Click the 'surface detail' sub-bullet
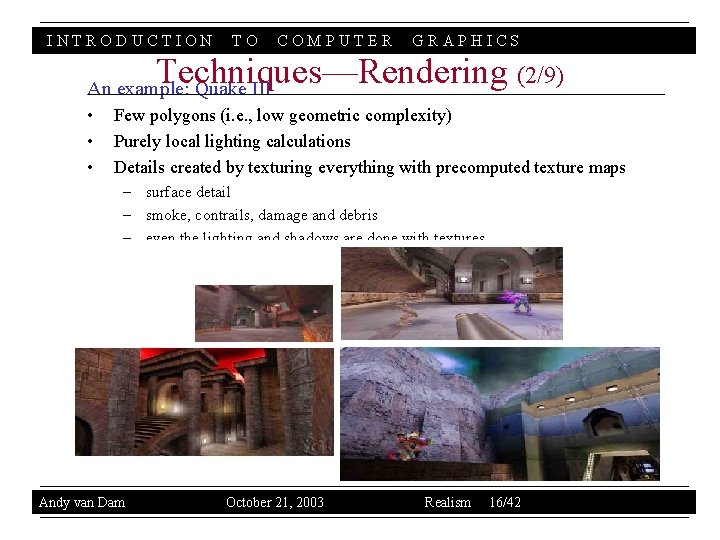720x540 pixels. (x=188, y=192)
